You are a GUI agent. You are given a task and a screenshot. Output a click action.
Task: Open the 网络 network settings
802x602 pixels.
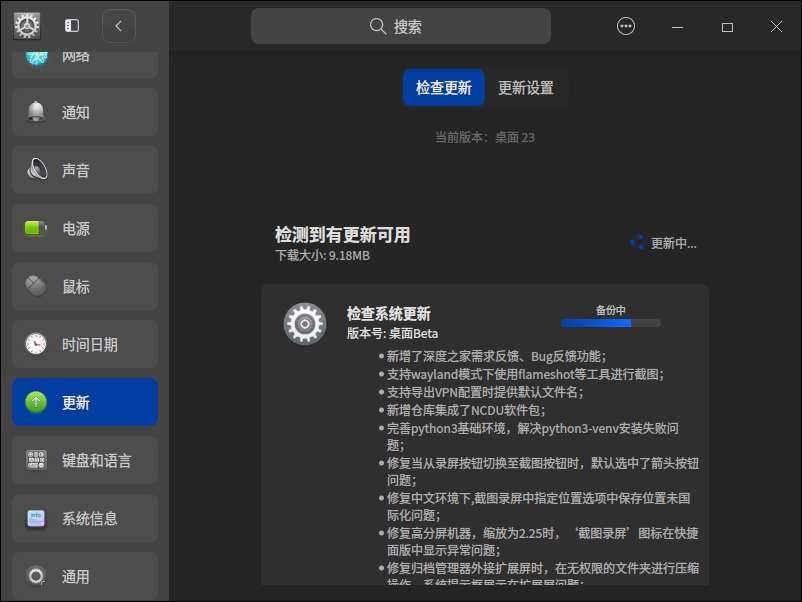click(85, 64)
